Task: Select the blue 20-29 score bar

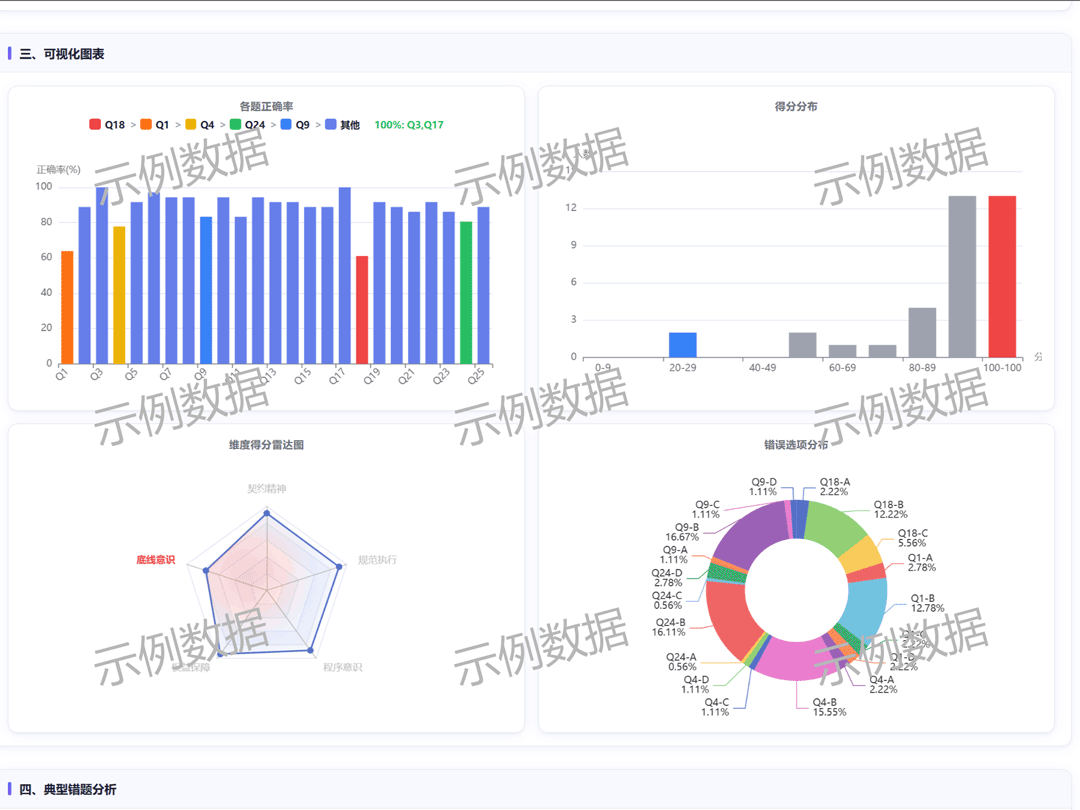Action: tap(683, 345)
